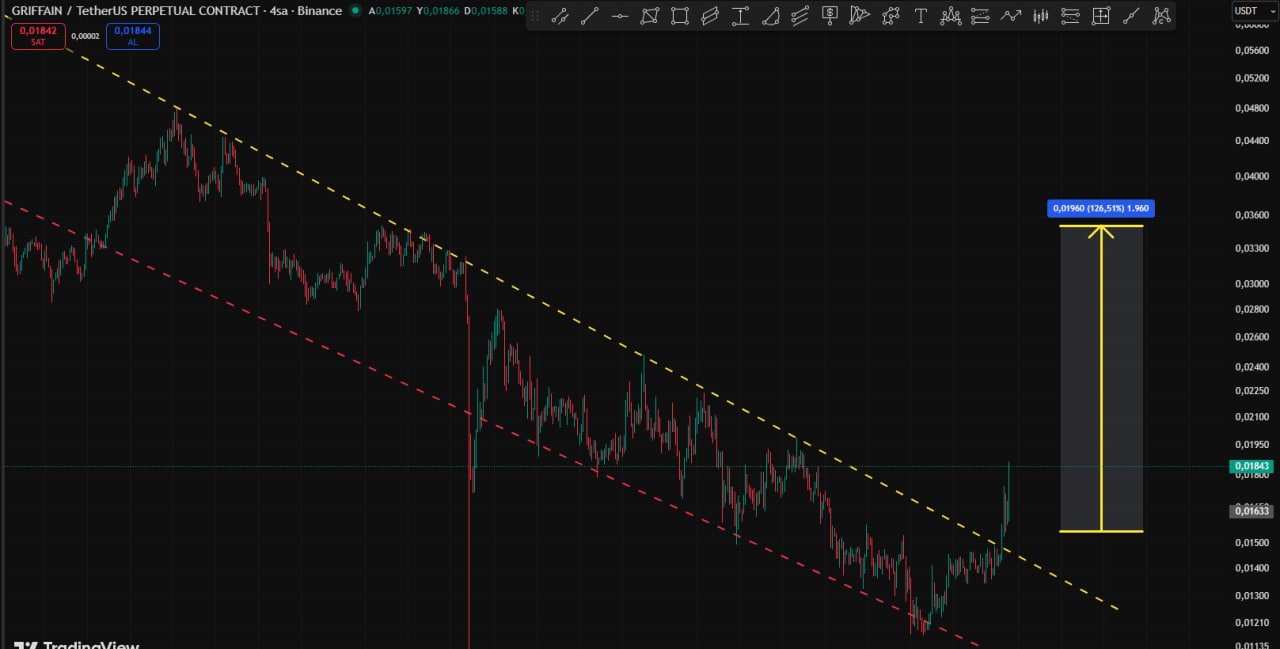
Task: Open the TradingView logo link
Action: click(x=76, y=643)
